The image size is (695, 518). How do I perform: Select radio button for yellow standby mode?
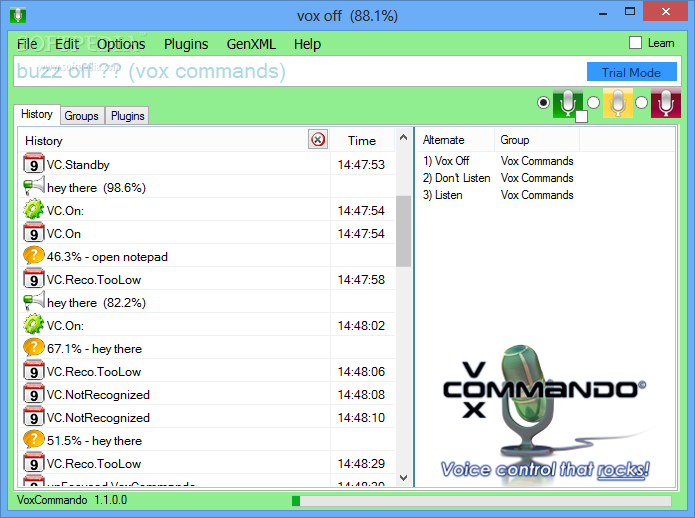point(593,103)
